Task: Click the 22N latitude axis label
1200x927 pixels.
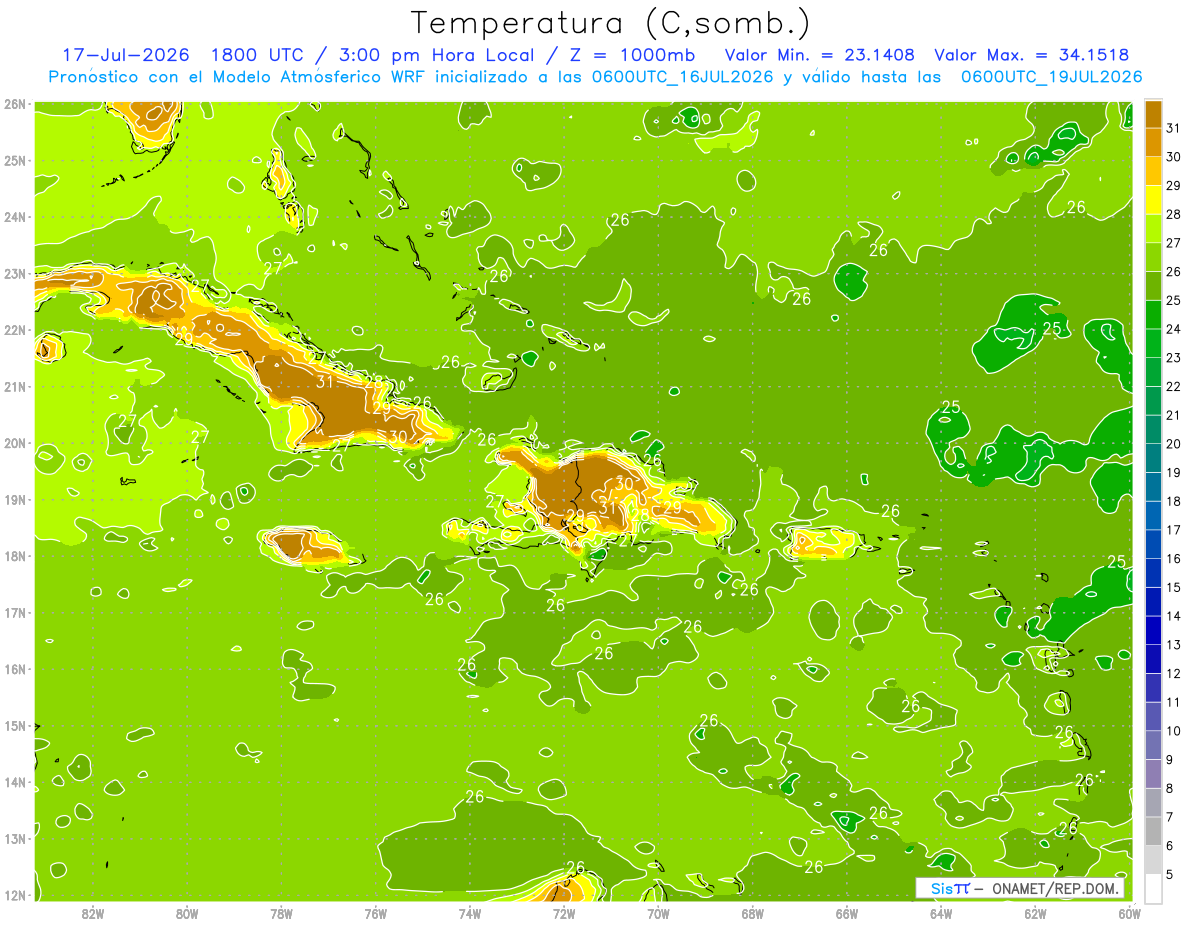Action: point(15,330)
